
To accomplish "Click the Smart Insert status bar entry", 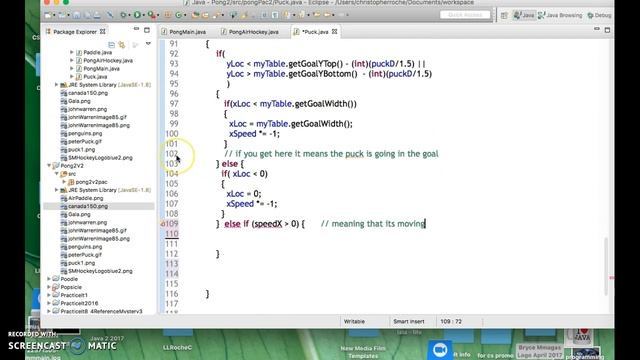I will tap(409, 322).
